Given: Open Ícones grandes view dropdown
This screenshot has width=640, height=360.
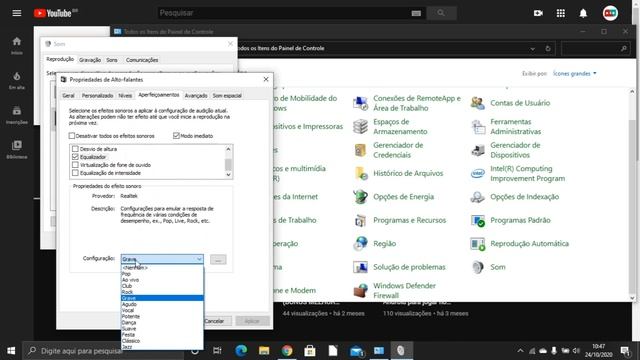Looking at the screenshot, I should [575, 73].
